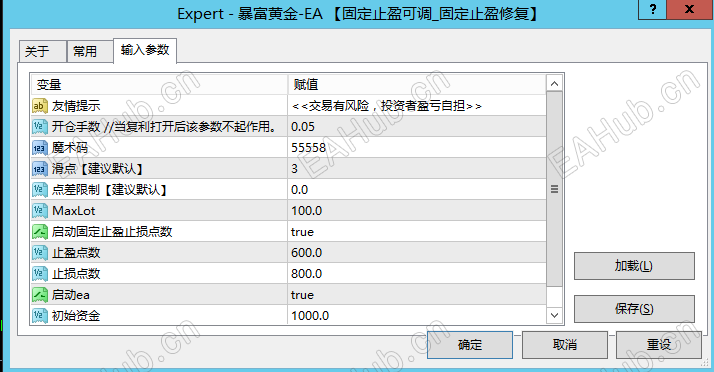Switch to the 关于 tab
Image resolution: width=714 pixels, height=372 pixels.
coord(42,51)
